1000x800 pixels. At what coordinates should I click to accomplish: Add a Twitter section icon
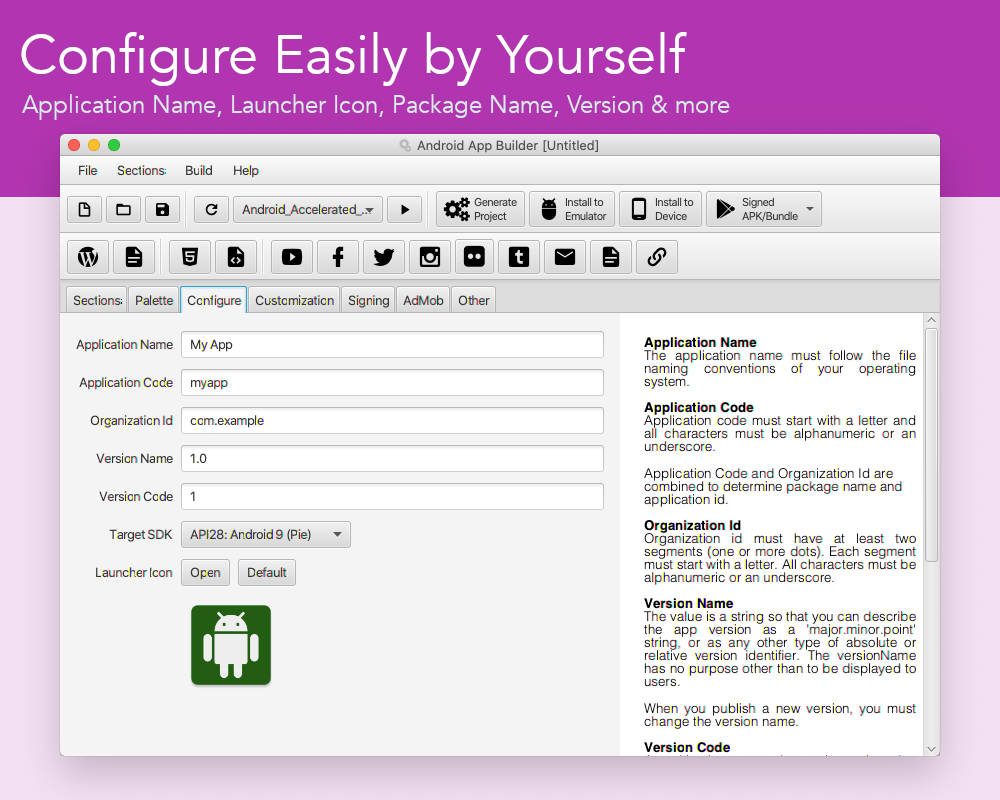[x=384, y=257]
